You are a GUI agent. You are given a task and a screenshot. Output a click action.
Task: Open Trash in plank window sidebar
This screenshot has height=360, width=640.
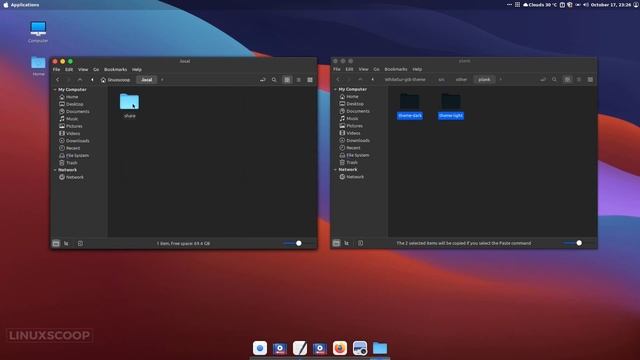coord(348,163)
